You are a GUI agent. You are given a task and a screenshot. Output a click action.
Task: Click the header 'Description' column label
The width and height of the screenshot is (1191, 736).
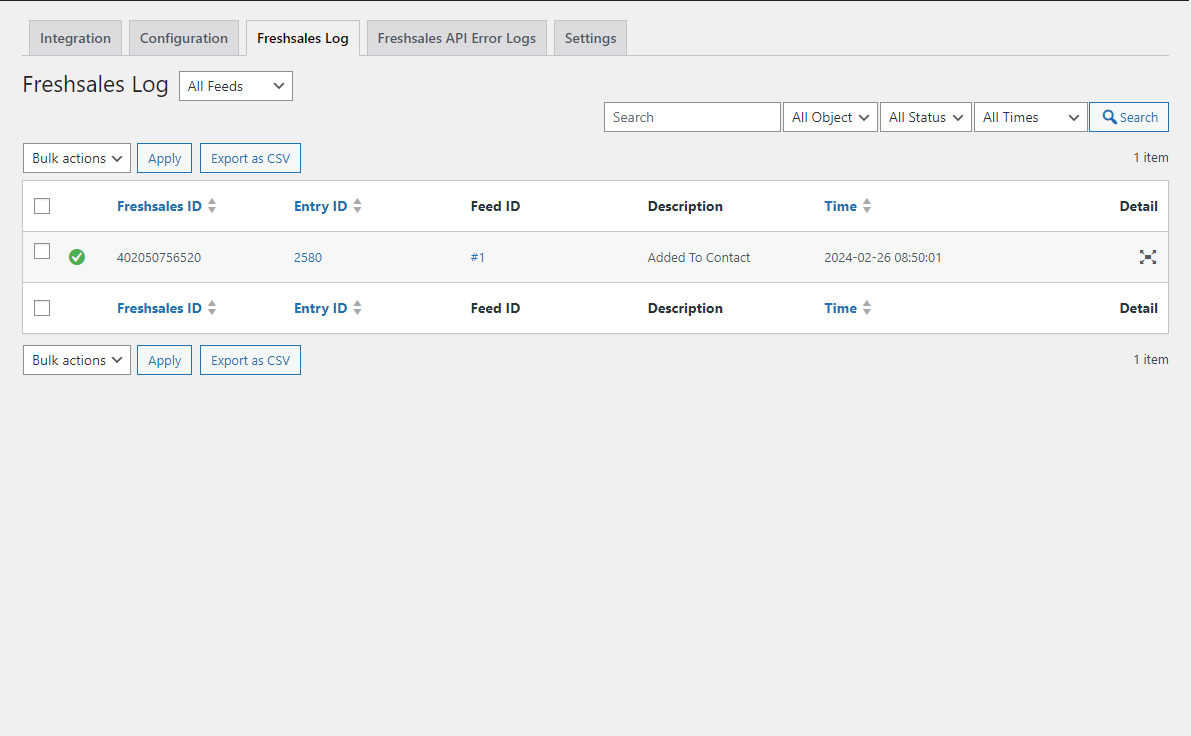coord(685,206)
